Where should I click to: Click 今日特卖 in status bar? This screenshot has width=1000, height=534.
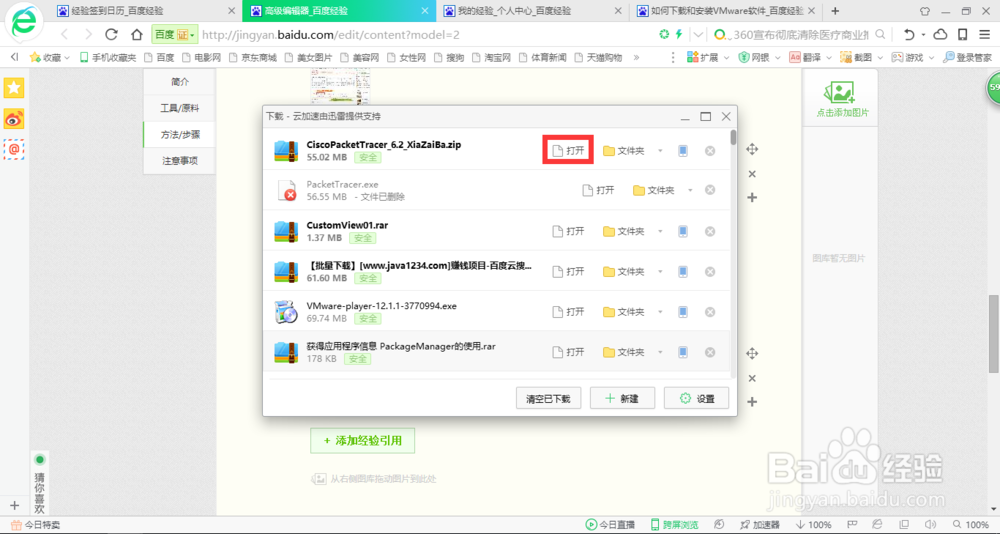tap(36, 525)
